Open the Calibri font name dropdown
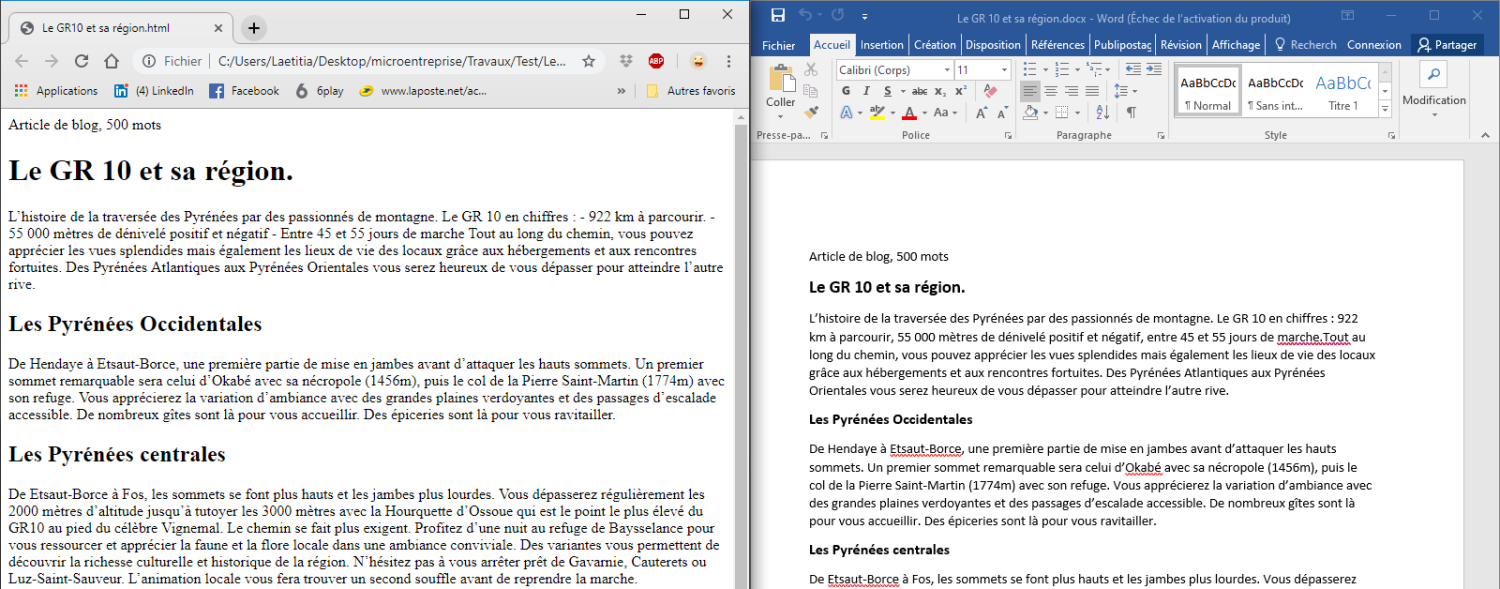The height and width of the screenshot is (589, 1500). [946, 70]
